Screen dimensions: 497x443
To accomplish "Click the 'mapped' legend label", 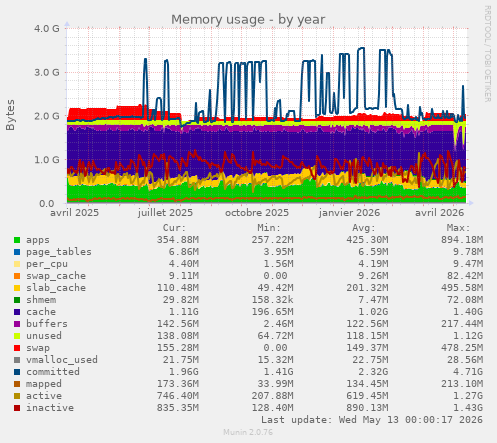I will click(x=44, y=384).
